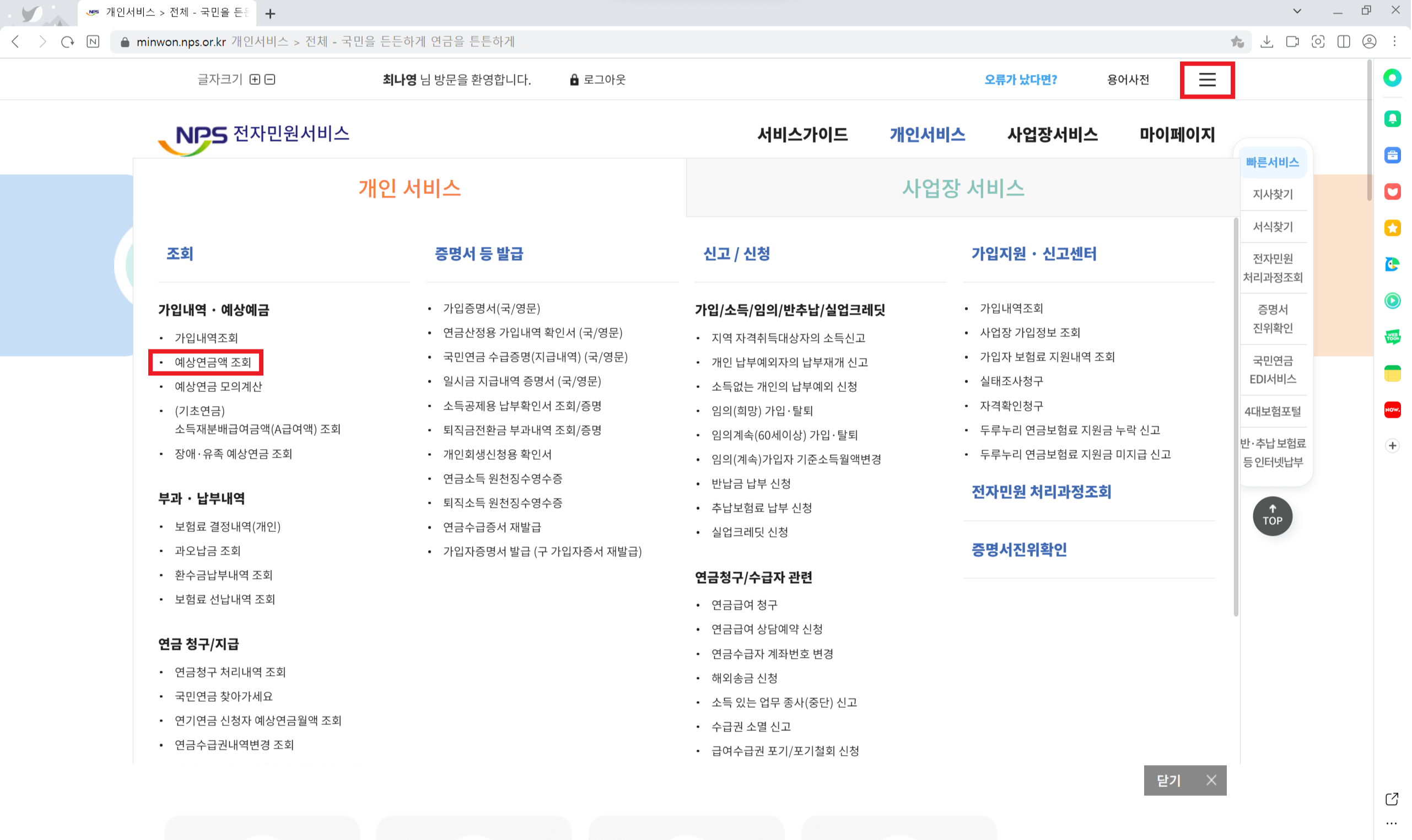Enable split-screen view from the toolbar
This screenshot has width=1412, height=840.
1344,41
